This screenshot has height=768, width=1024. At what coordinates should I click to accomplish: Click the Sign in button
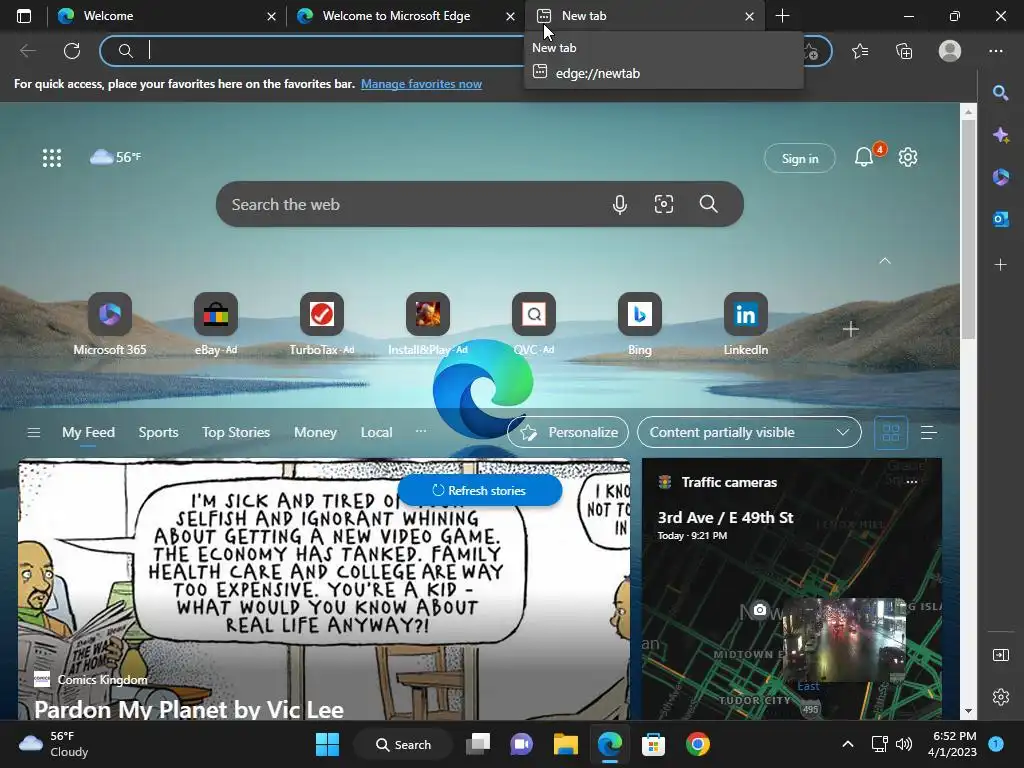pos(799,158)
